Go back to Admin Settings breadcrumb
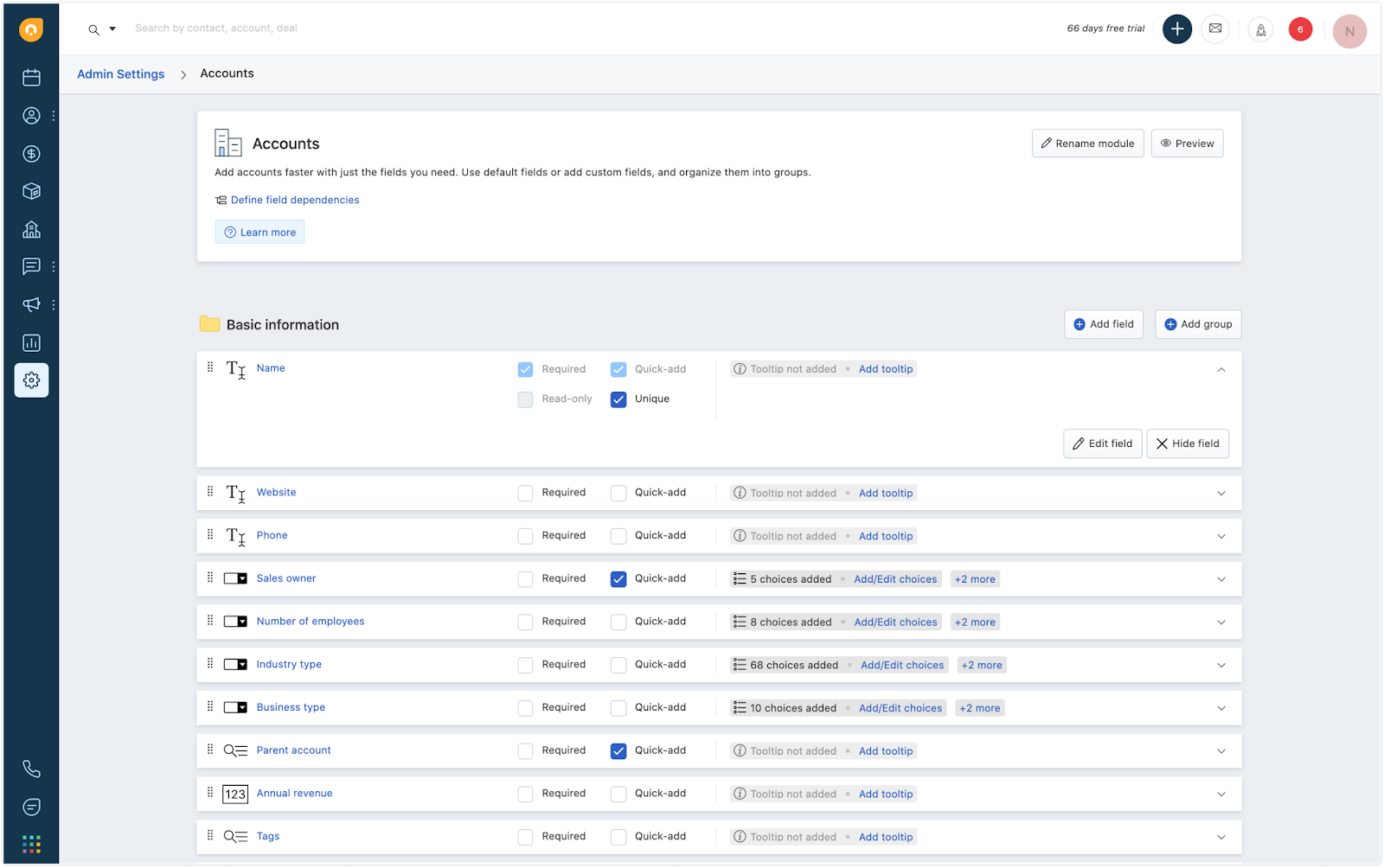 coord(121,74)
